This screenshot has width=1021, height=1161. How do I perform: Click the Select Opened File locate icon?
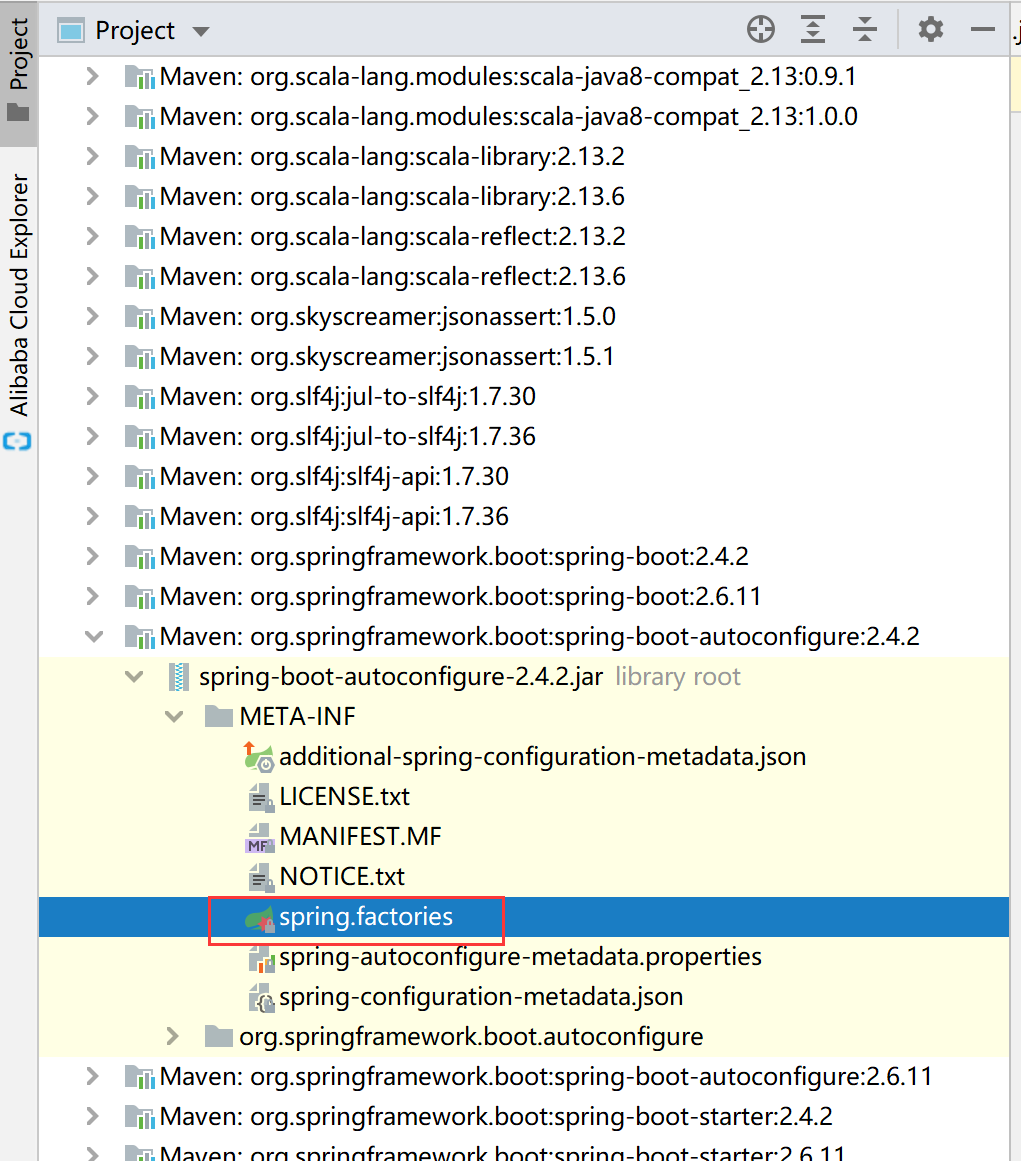click(760, 30)
